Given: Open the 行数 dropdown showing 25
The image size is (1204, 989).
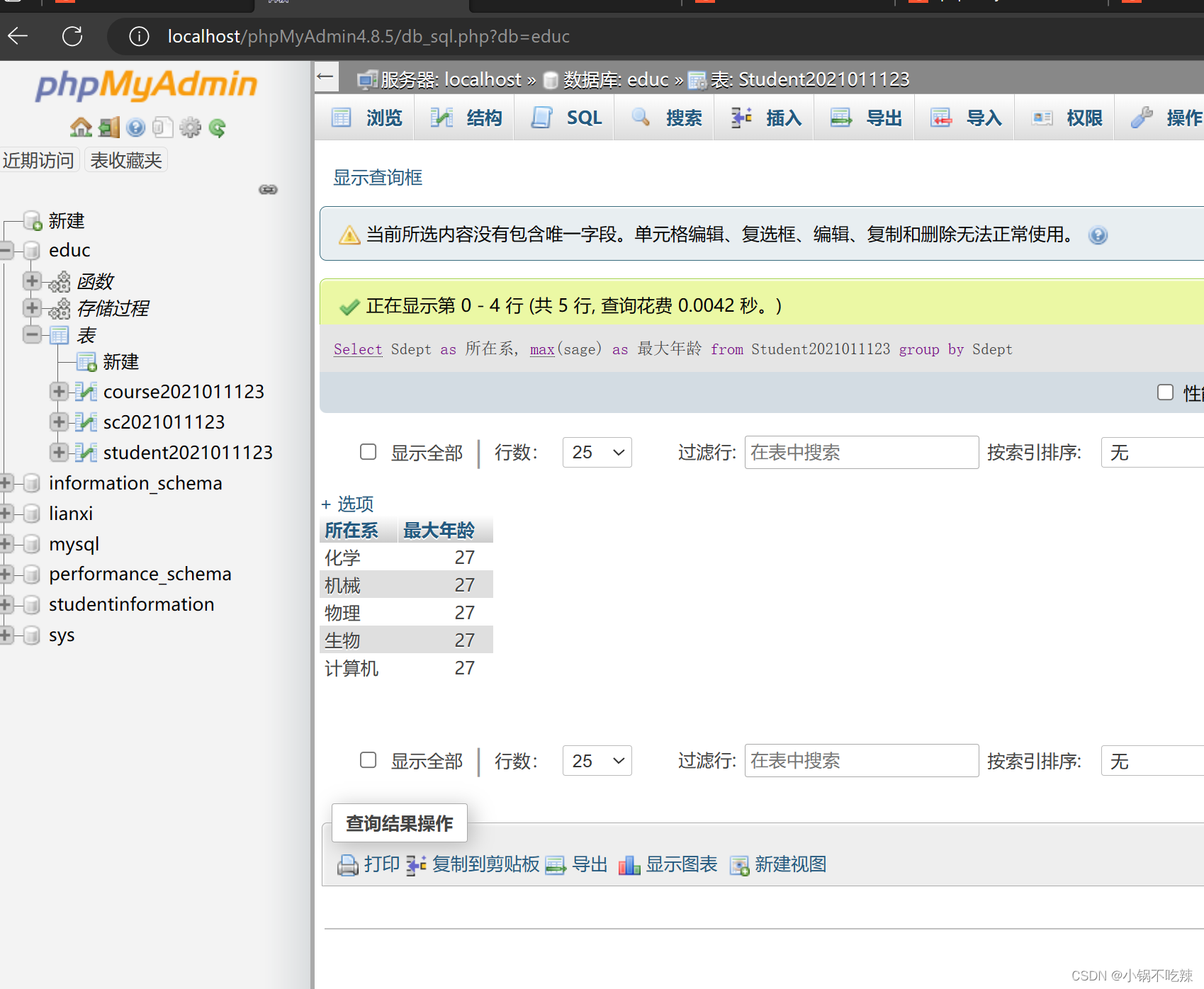Looking at the screenshot, I should pos(597,452).
